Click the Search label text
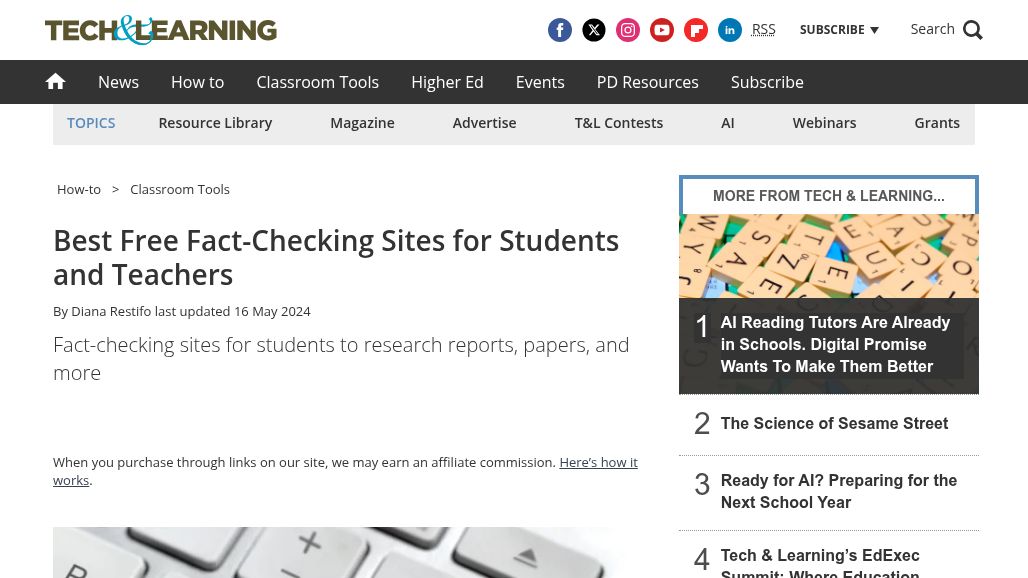1028x578 pixels. [932, 29]
